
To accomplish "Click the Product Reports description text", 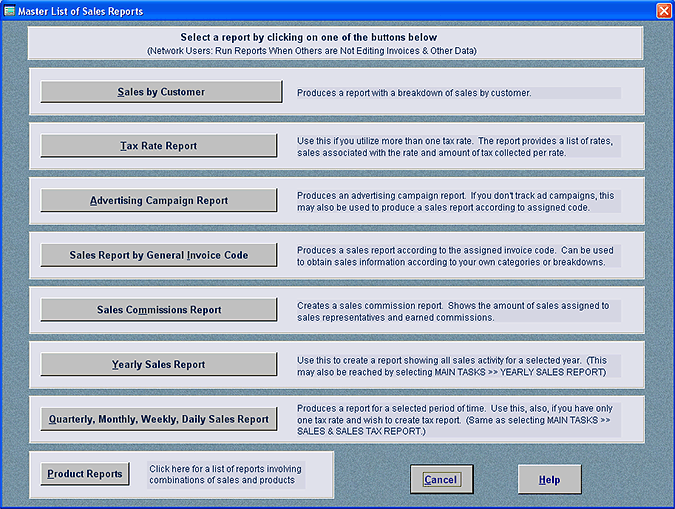I will click(x=225, y=474).
